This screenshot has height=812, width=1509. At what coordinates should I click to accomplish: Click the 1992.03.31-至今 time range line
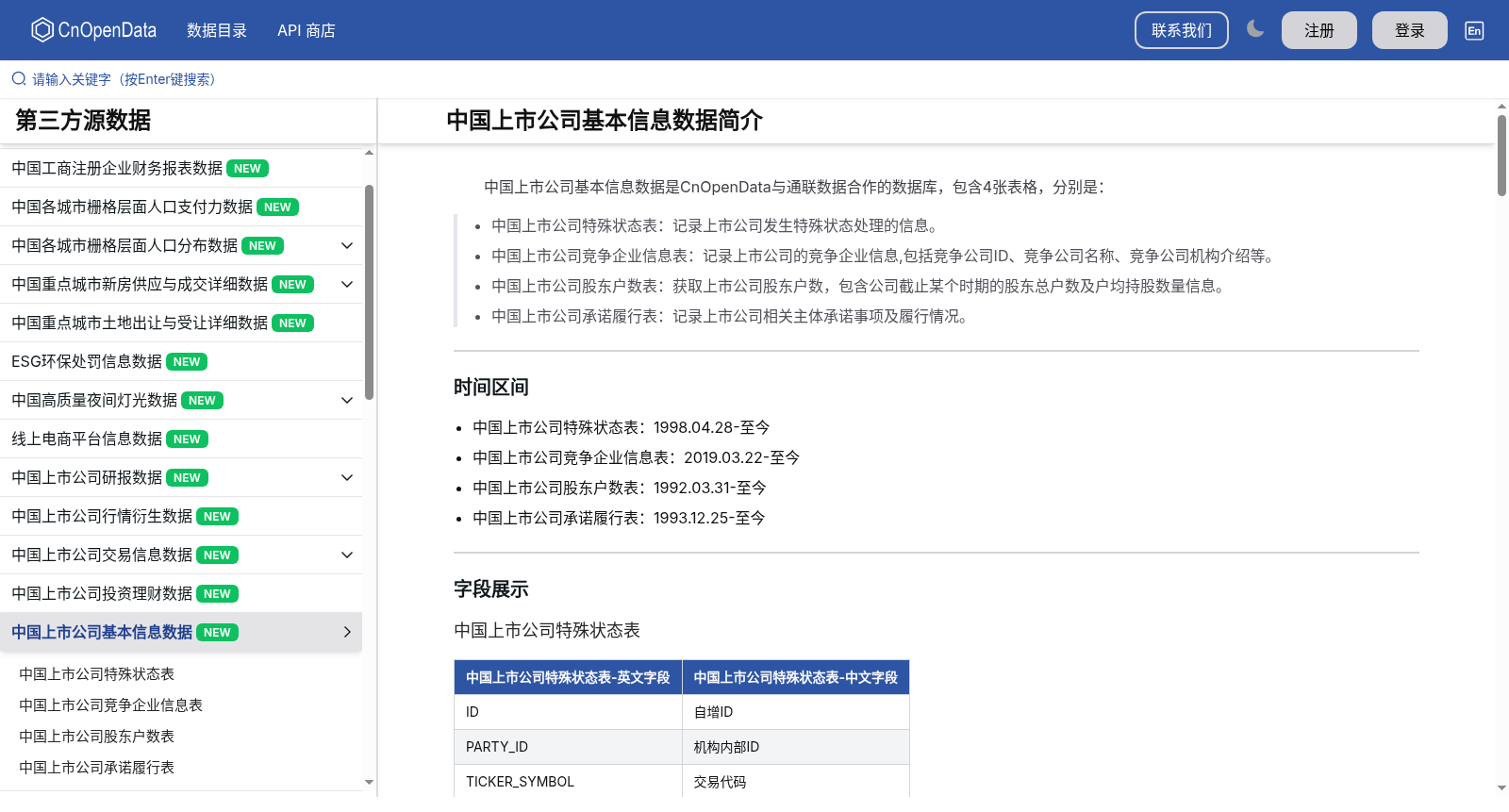620,488
